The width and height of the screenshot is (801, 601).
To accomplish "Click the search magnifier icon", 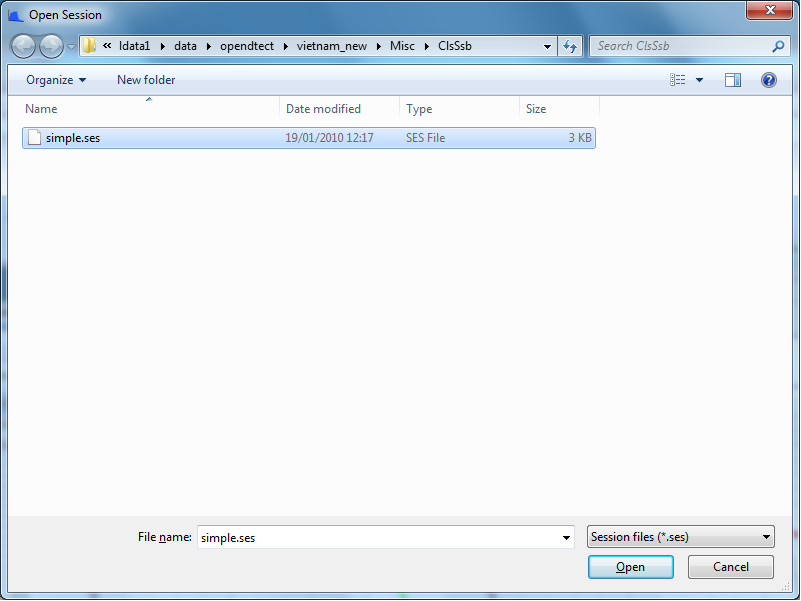I will click(777, 46).
